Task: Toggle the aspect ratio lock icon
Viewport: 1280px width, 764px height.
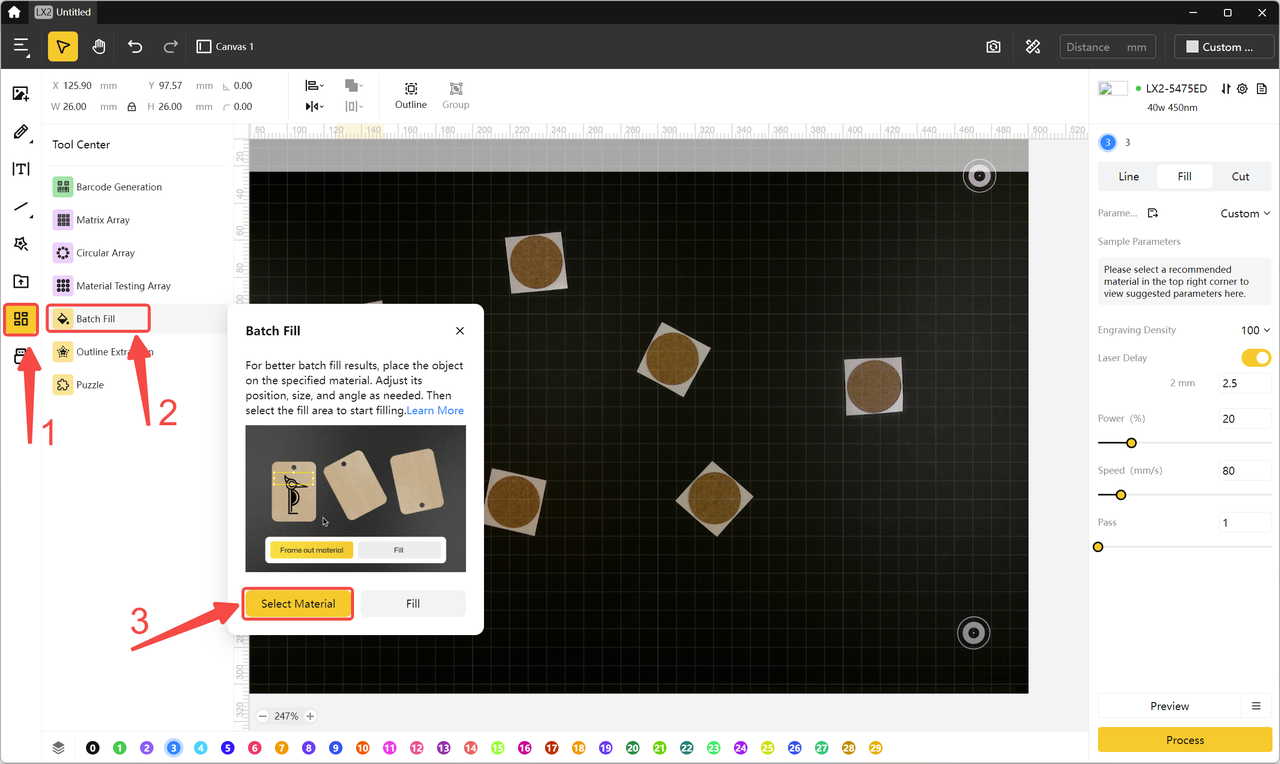Action: pos(132,107)
